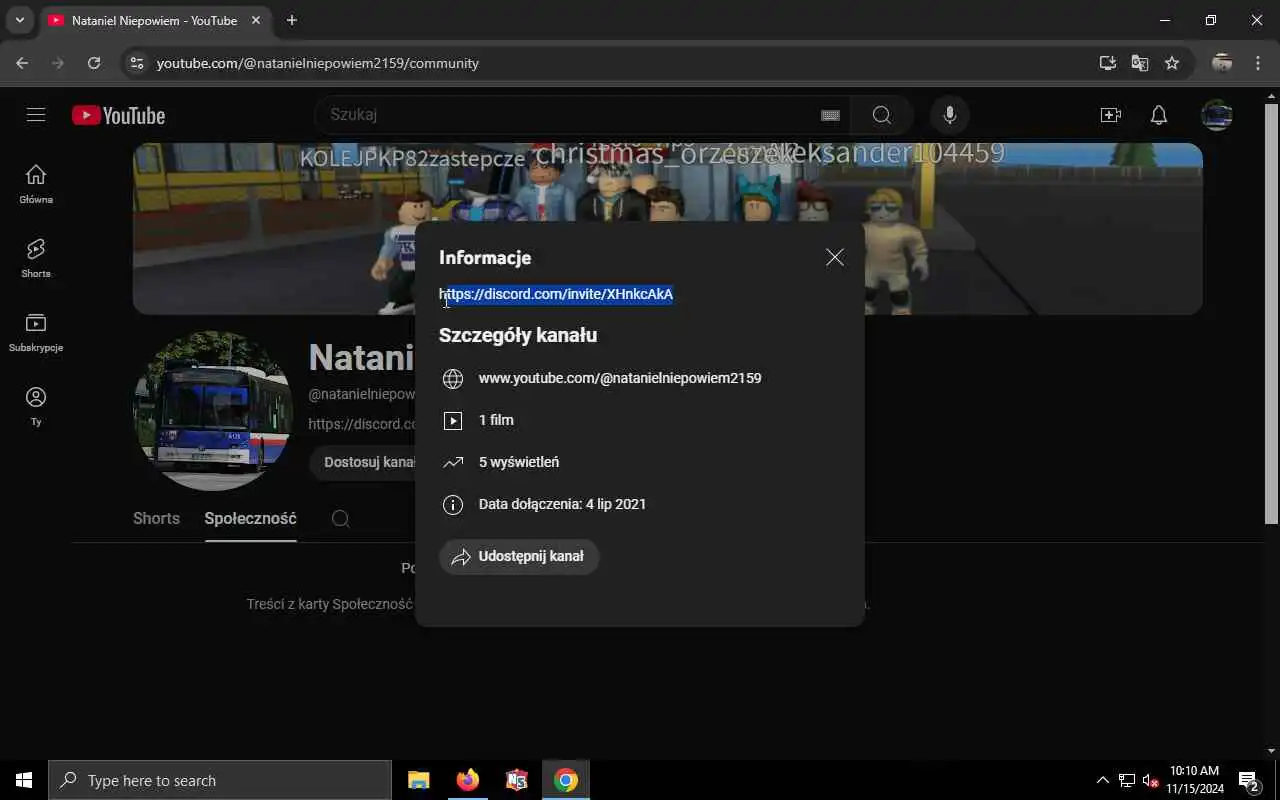The image size is (1280, 800).
Task: Open the Ty section in sidebar
Action: 36,406
